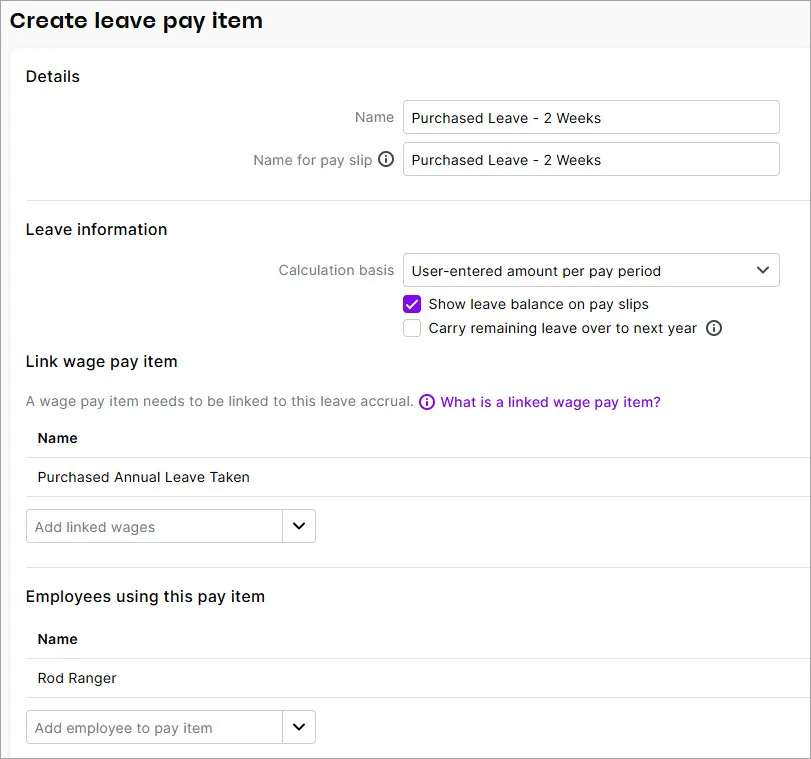Expand the "Add linked wages" dropdown arrow
811x759 pixels.
299,525
